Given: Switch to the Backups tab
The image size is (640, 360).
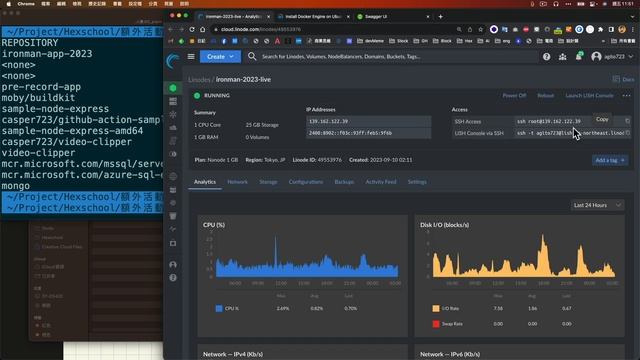Looking at the screenshot, I should coord(344,182).
